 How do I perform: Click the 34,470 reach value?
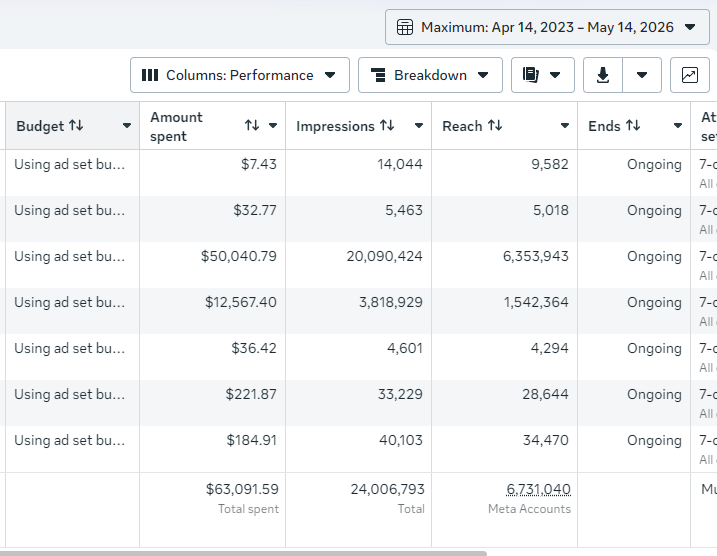point(546,440)
